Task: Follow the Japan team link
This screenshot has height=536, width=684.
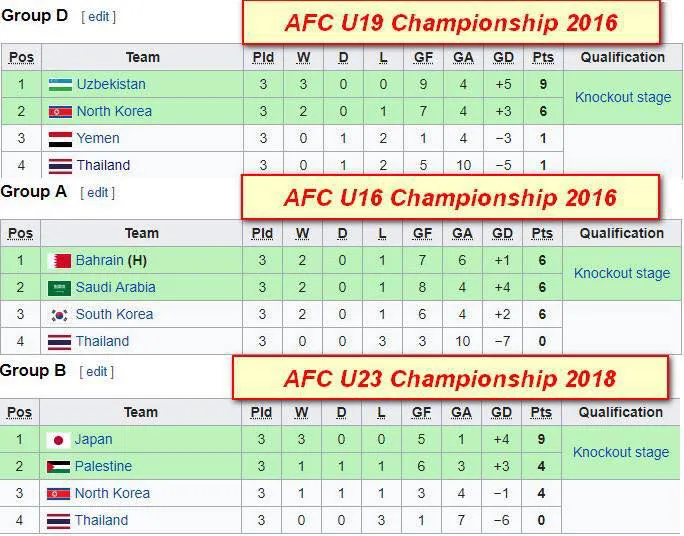Action: (x=94, y=440)
